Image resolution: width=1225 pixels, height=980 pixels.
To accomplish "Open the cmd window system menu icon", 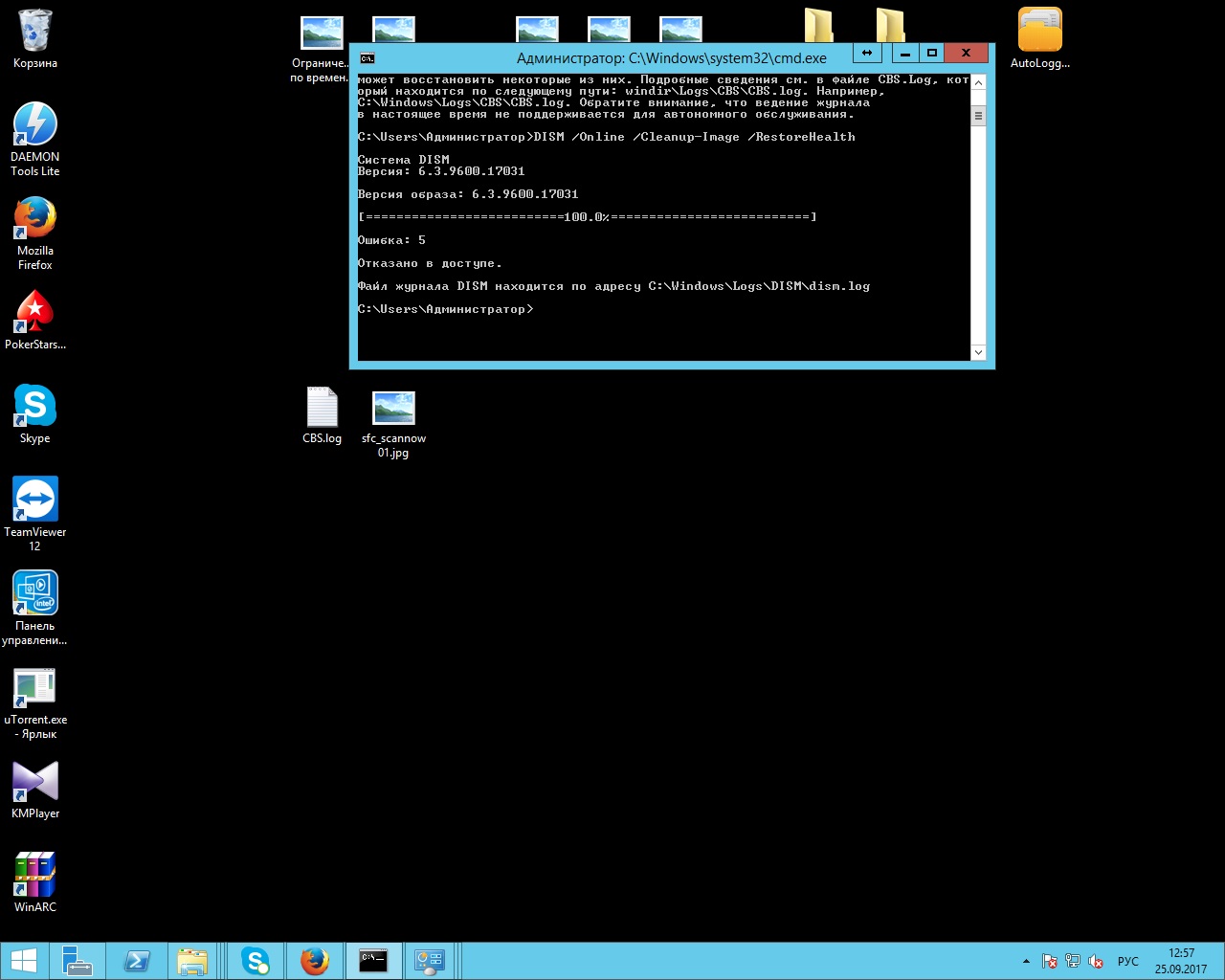I will click(367, 58).
